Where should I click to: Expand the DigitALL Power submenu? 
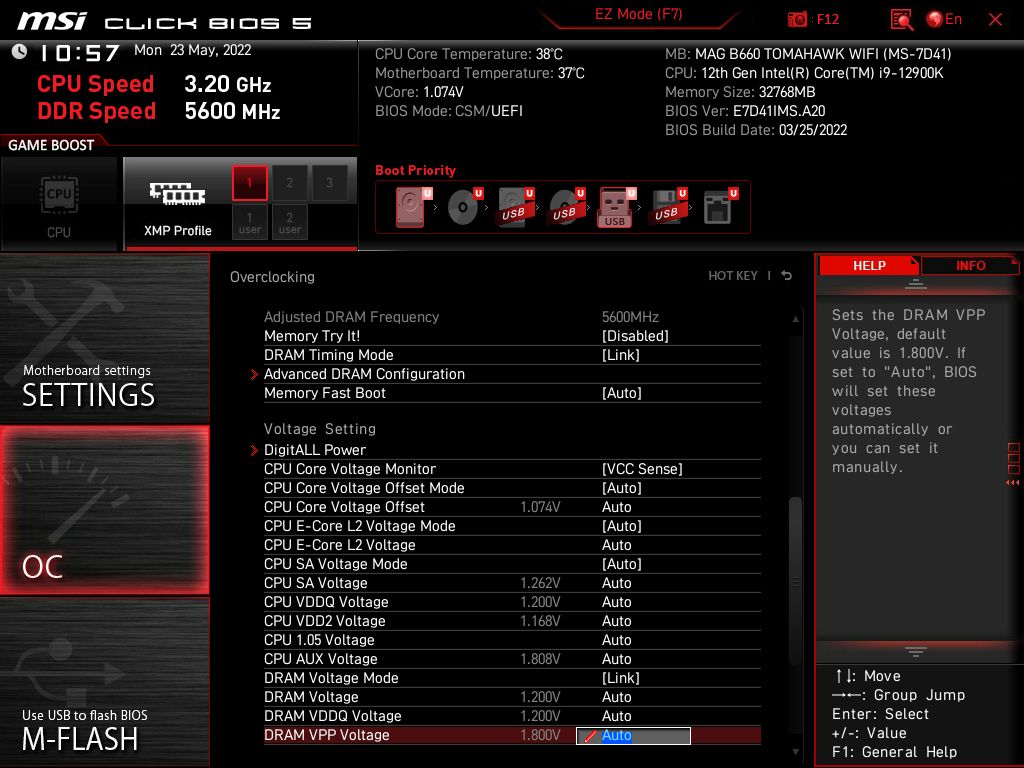pos(512,450)
